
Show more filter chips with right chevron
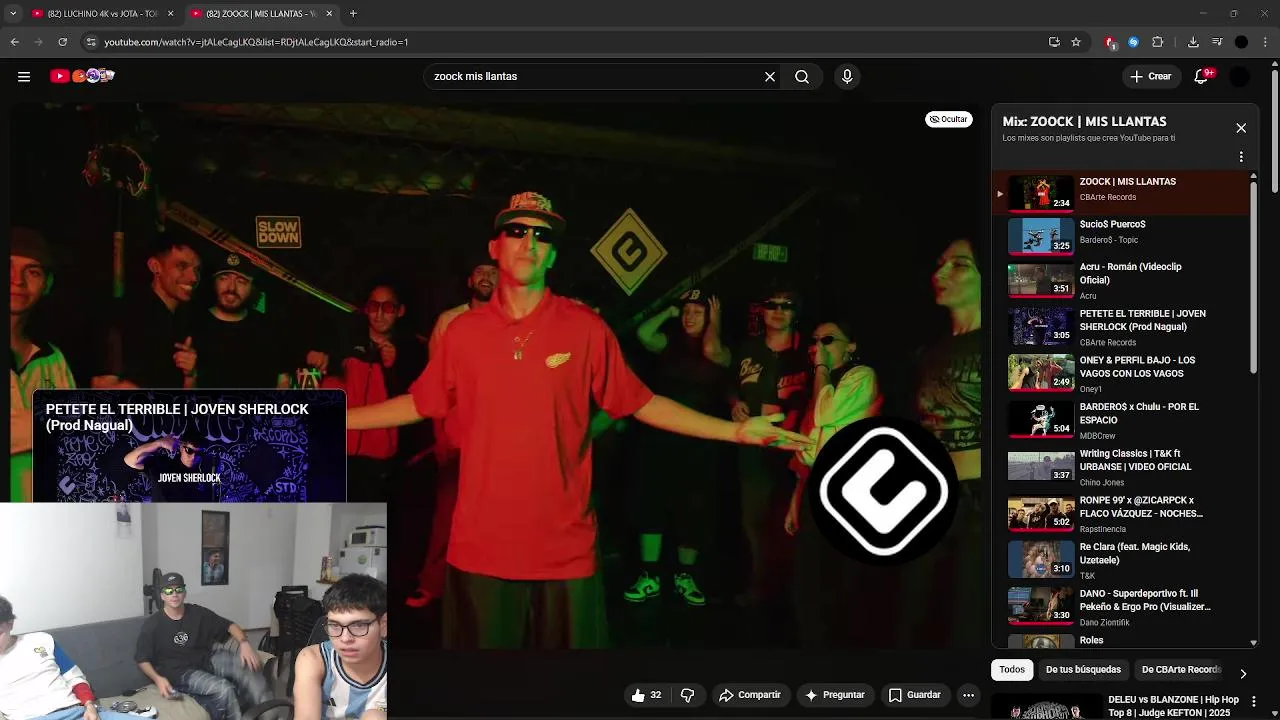[1243, 674]
